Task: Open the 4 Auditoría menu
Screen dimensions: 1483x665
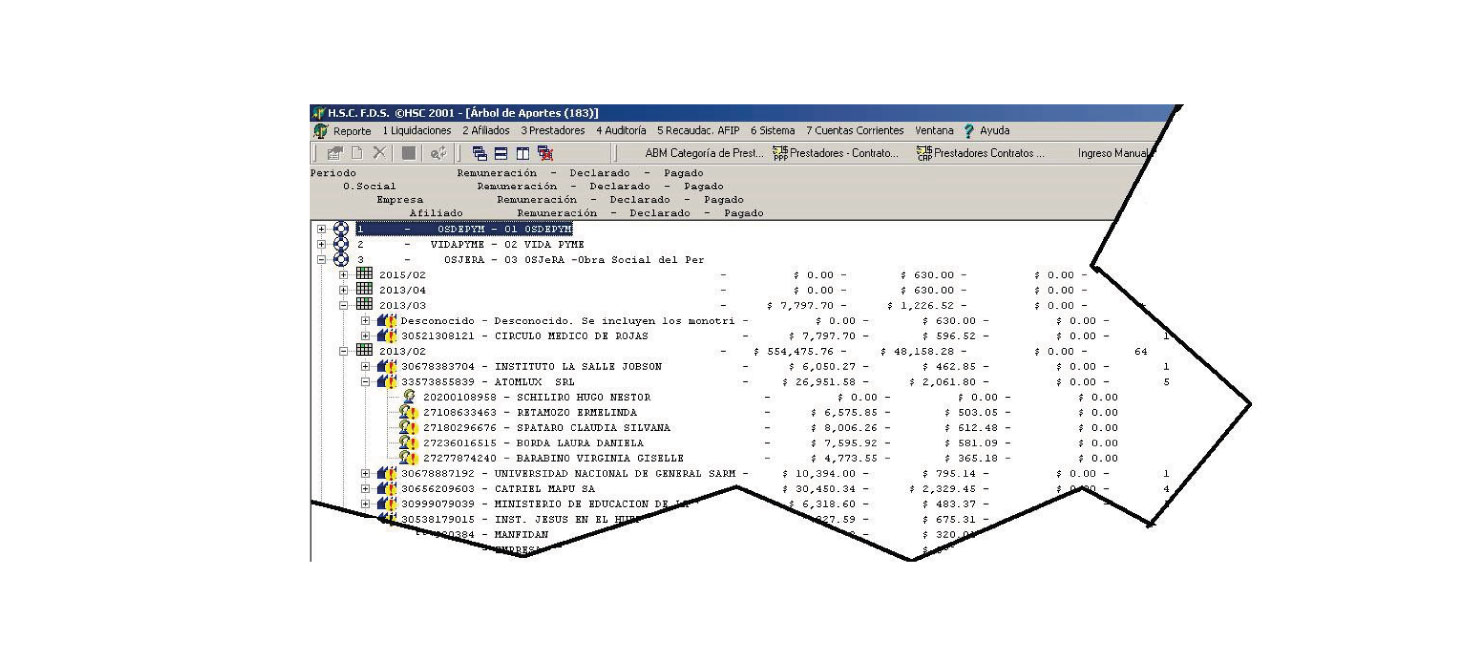Action: (622, 131)
